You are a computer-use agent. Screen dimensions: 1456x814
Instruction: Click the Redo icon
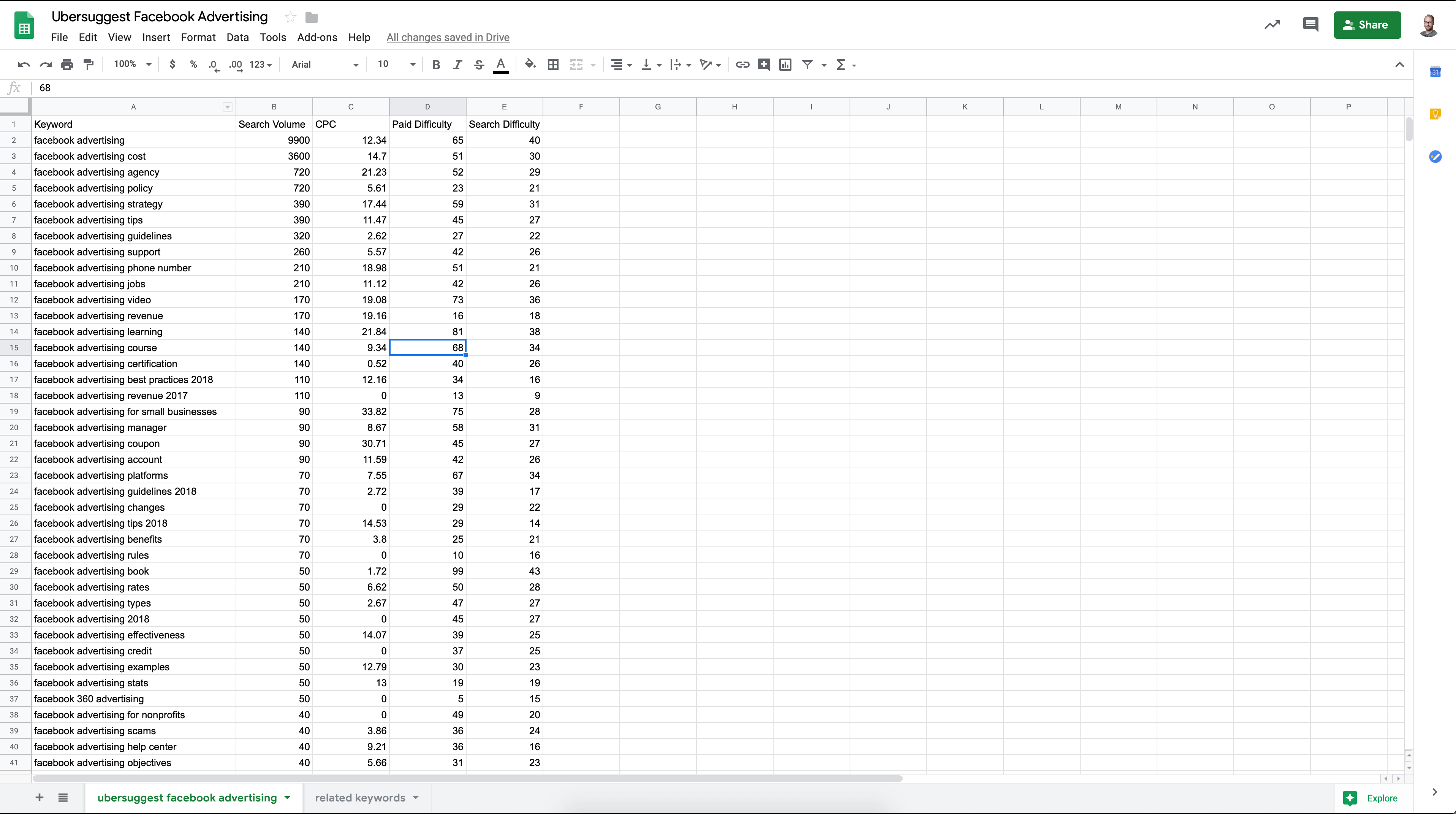point(46,65)
